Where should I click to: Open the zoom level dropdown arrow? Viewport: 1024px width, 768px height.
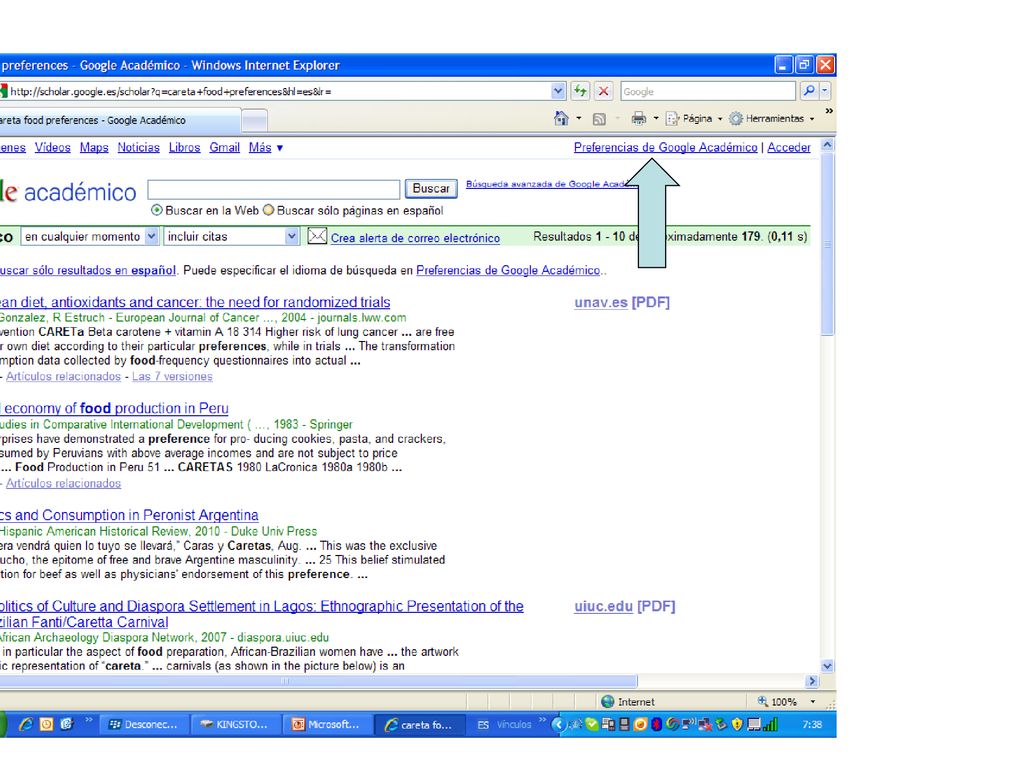point(812,701)
